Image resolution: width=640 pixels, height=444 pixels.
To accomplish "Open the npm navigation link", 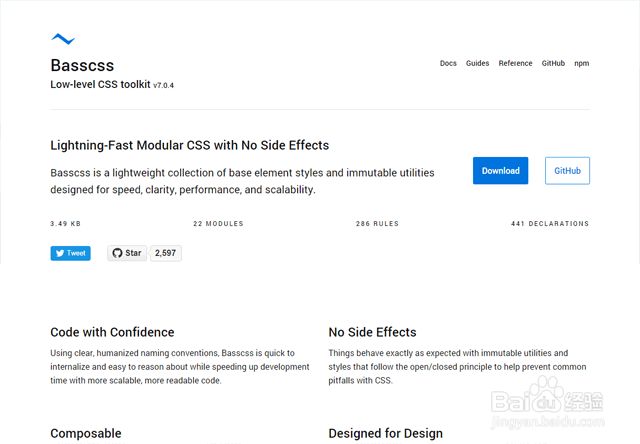I will [582, 63].
